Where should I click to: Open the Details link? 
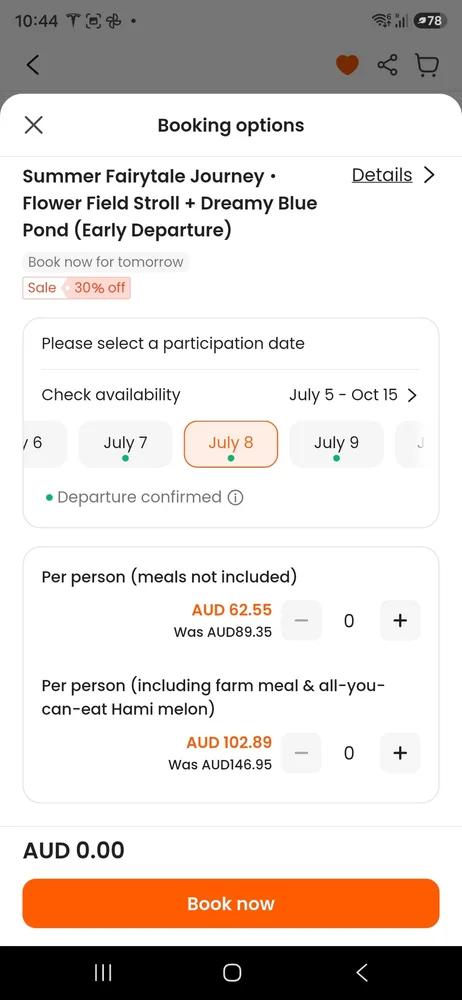382,175
